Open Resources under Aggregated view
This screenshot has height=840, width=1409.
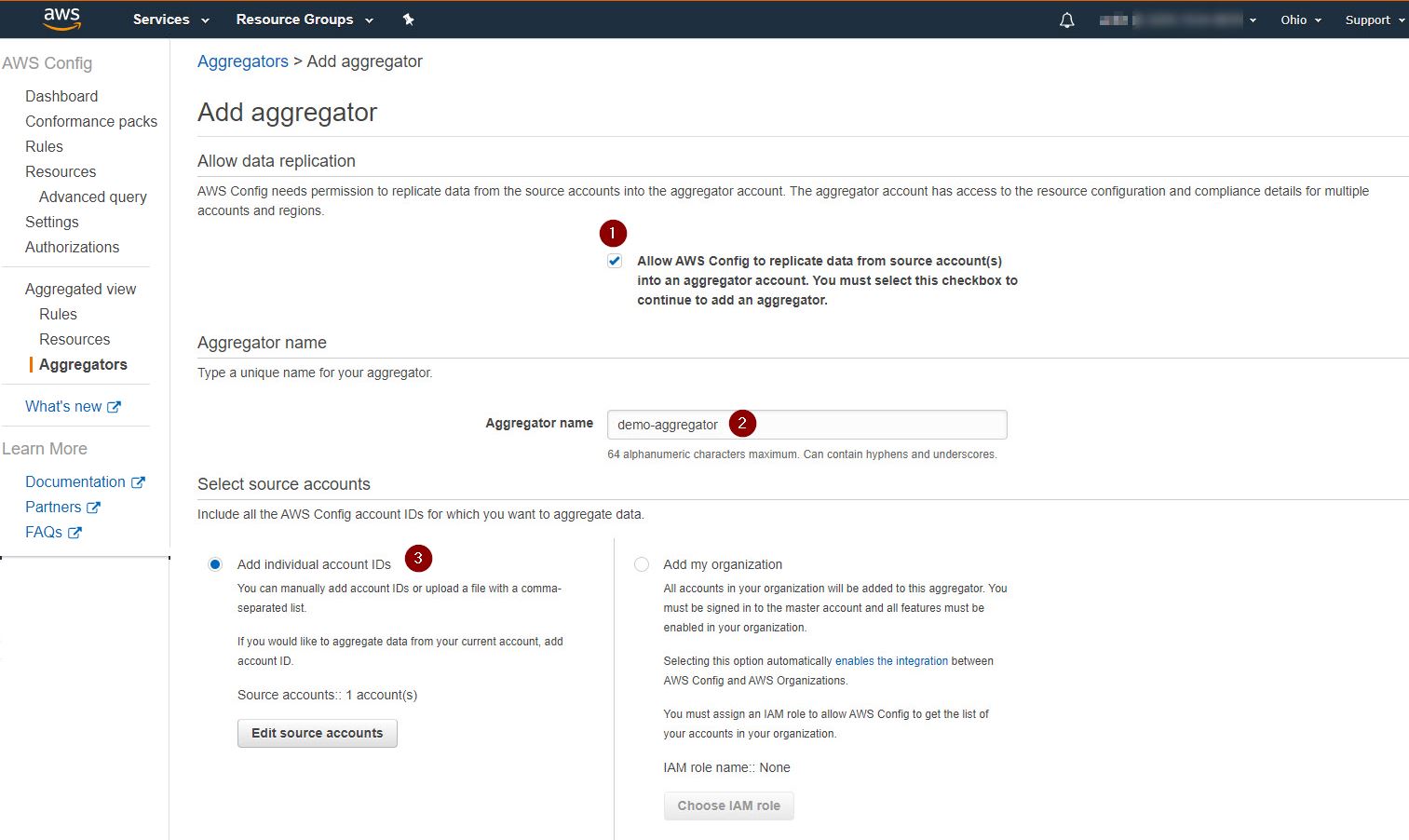click(x=75, y=339)
